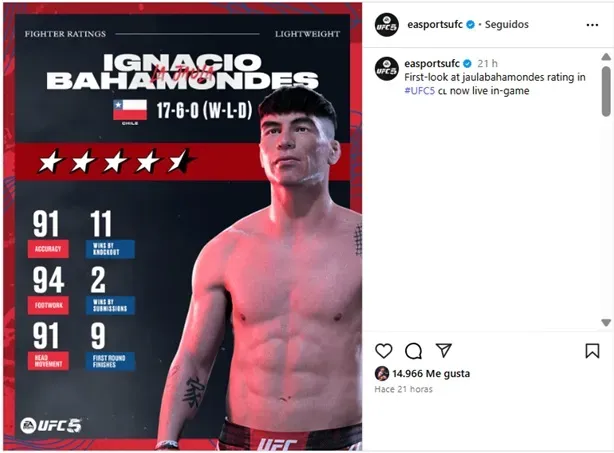Viewport: 614px width, 453px height.
Task: Click scrollbar down arrow in comments
Action: pos(606,323)
